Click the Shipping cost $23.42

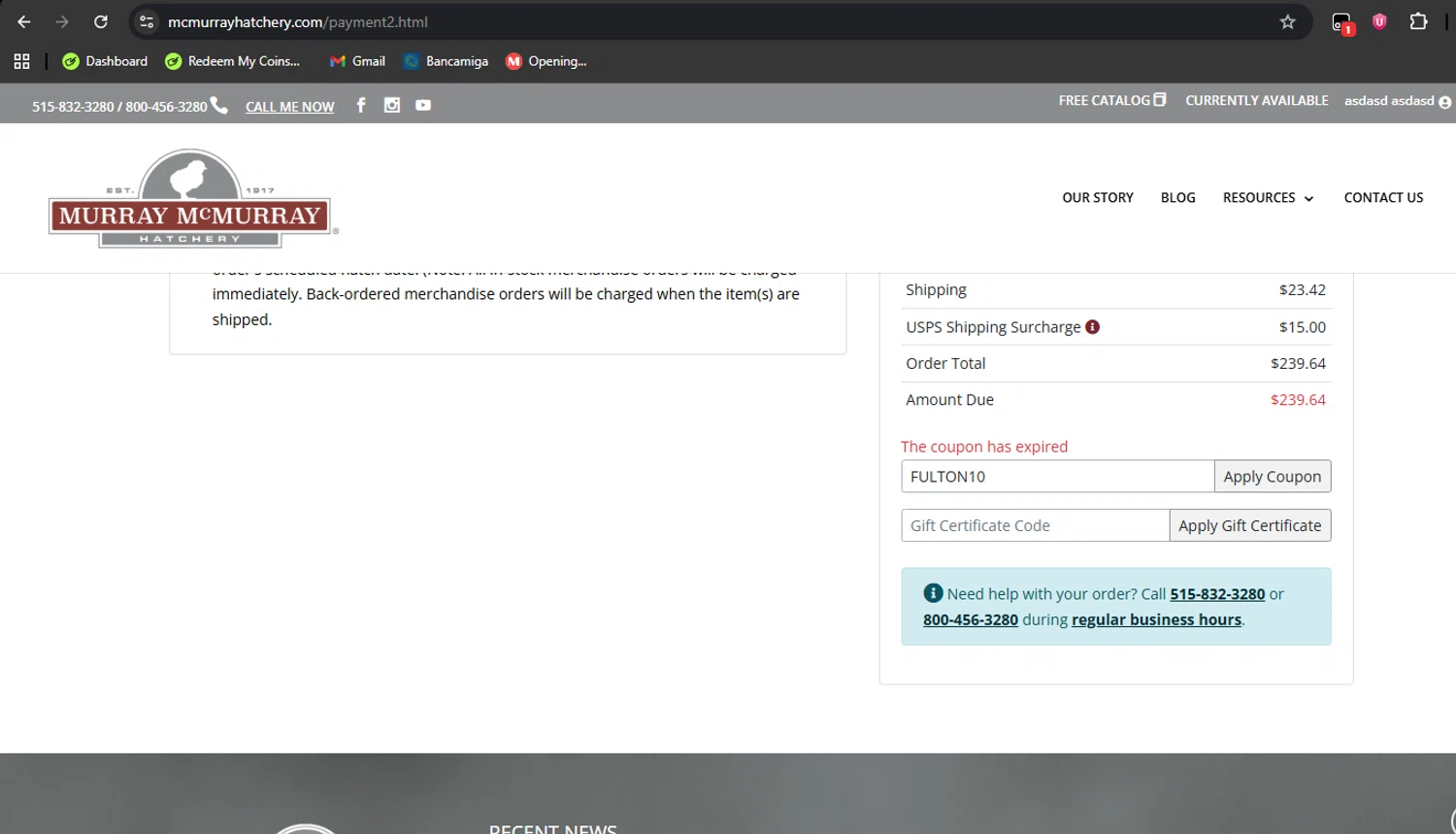[1302, 289]
